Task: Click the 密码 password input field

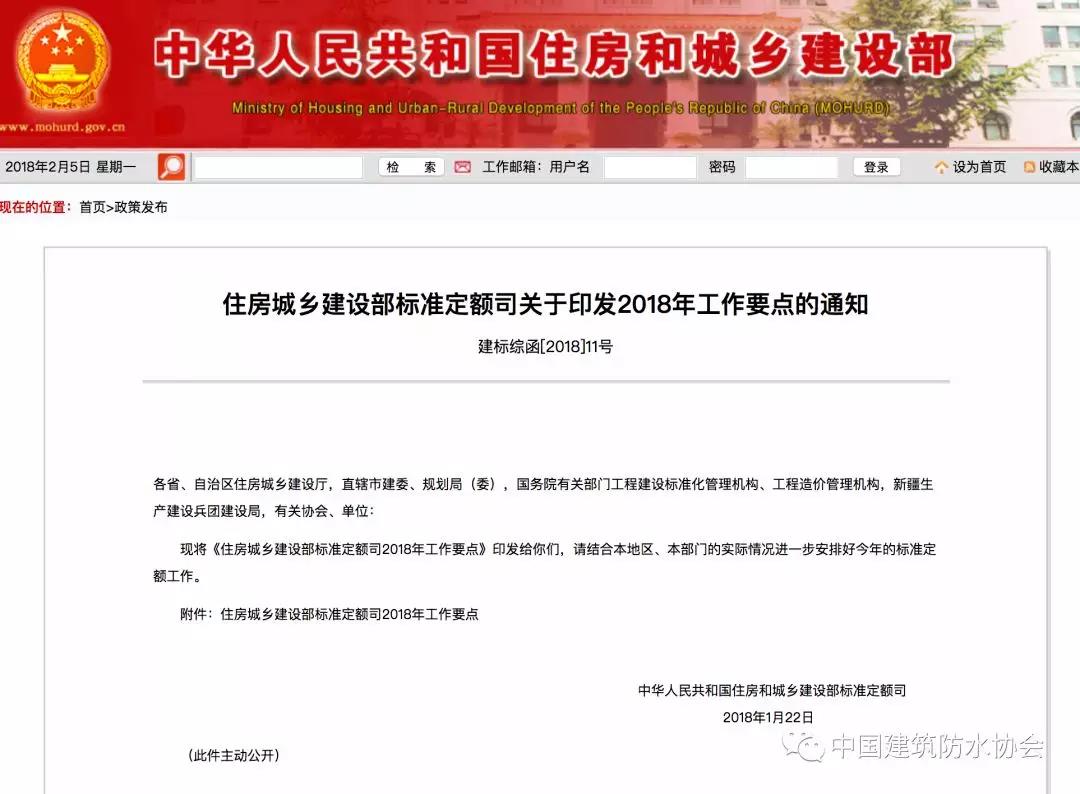Action: pos(791,167)
